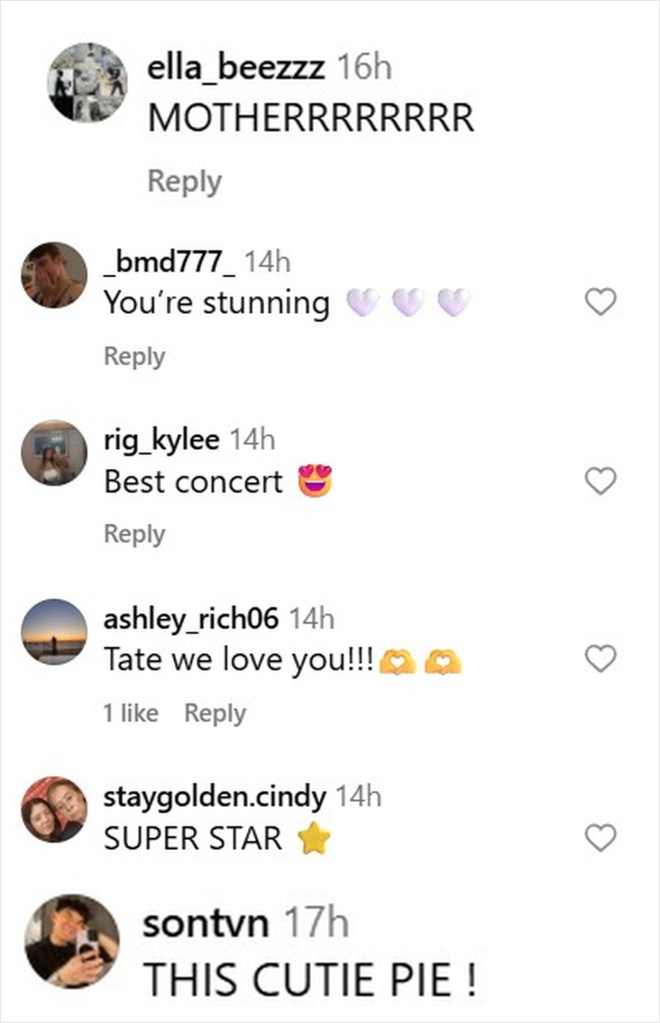Reply to _bmd777_'s "You're stunning" comment
660x1023 pixels.
134,356
